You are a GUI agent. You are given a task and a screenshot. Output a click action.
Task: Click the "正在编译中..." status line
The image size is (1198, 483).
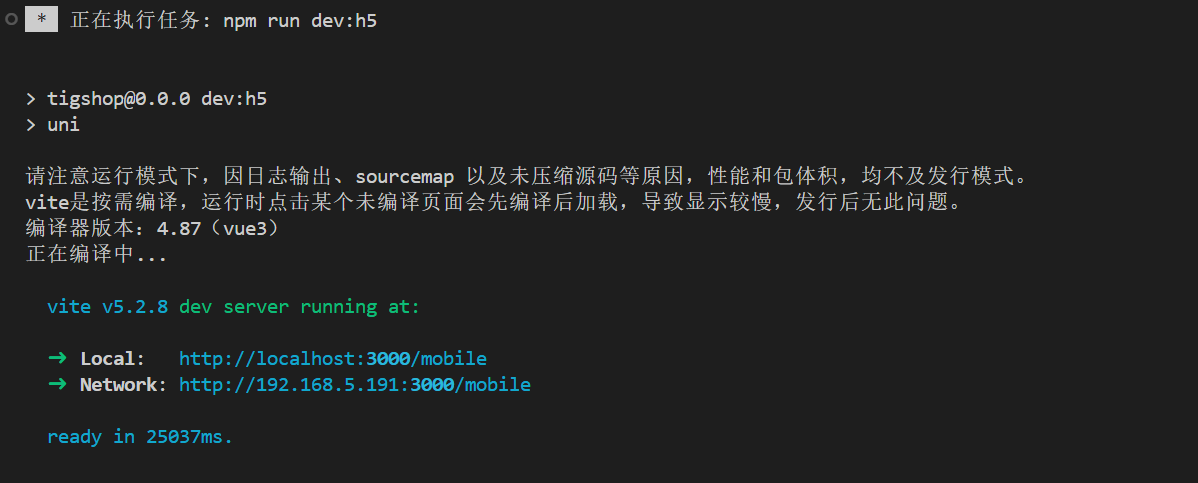(96, 255)
